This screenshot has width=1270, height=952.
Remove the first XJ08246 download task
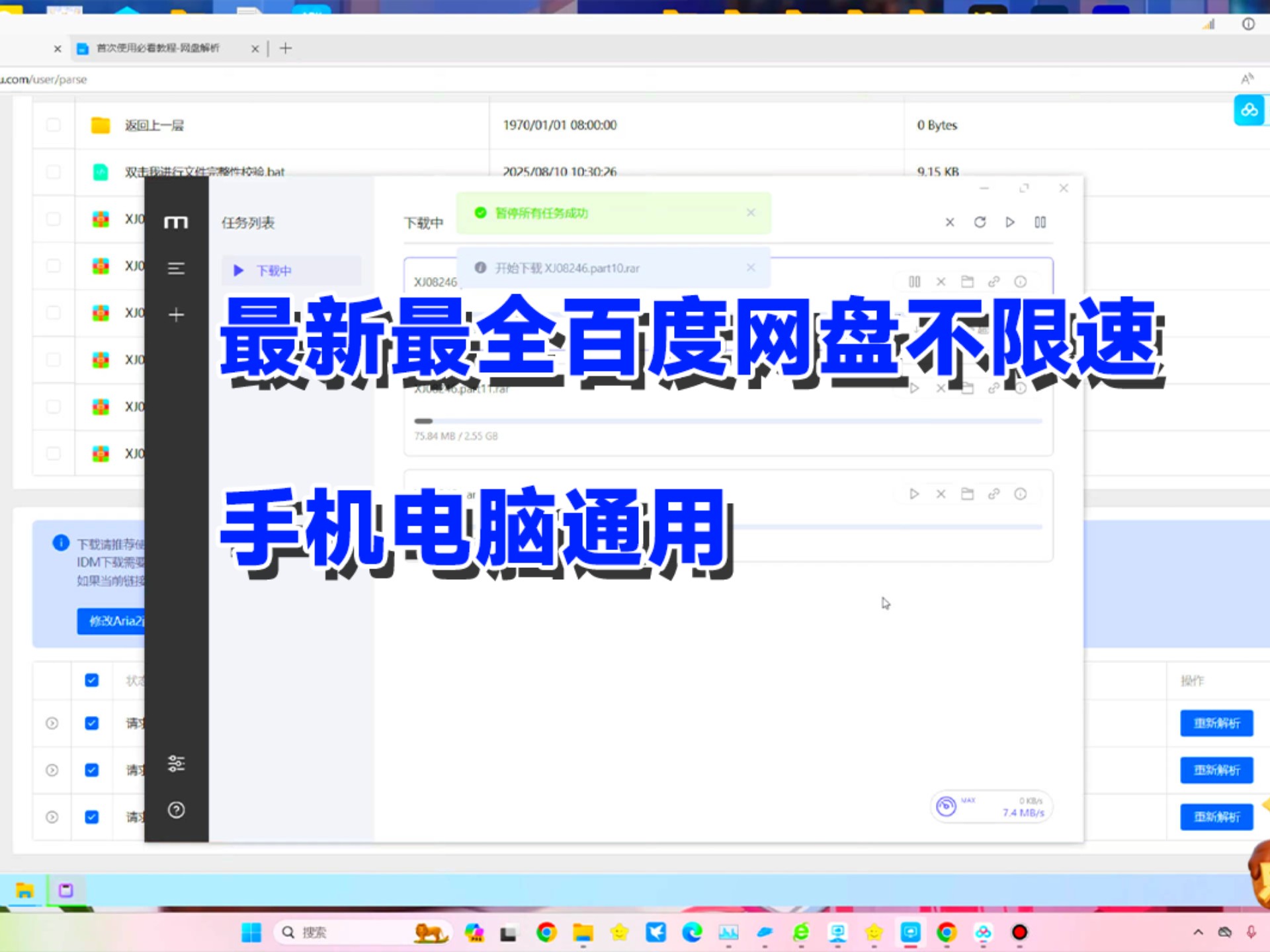point(941,282)
